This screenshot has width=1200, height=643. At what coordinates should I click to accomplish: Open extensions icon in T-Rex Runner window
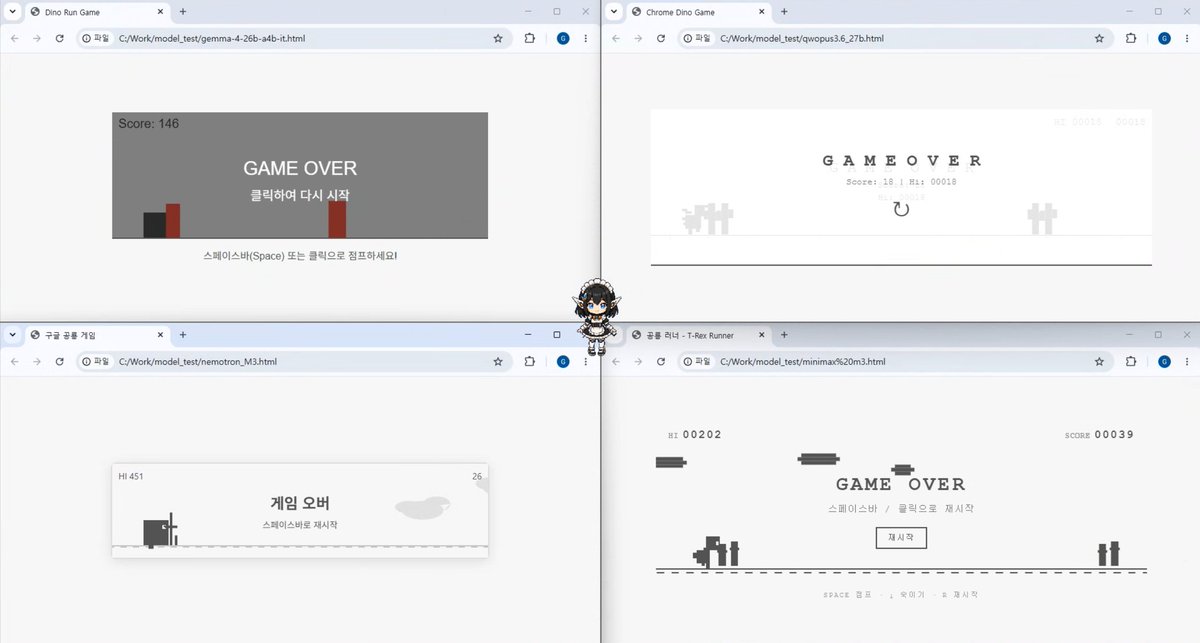1131,361
